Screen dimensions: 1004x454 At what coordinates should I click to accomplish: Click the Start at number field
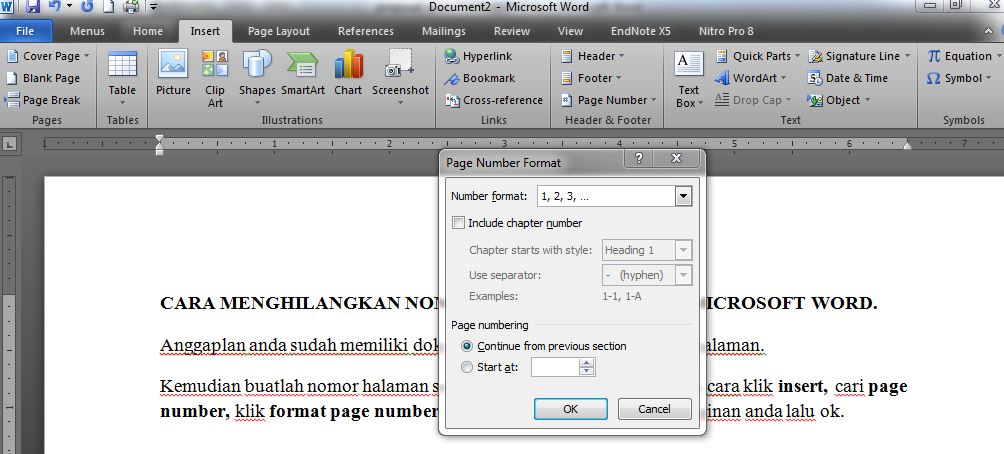[555, 367]
